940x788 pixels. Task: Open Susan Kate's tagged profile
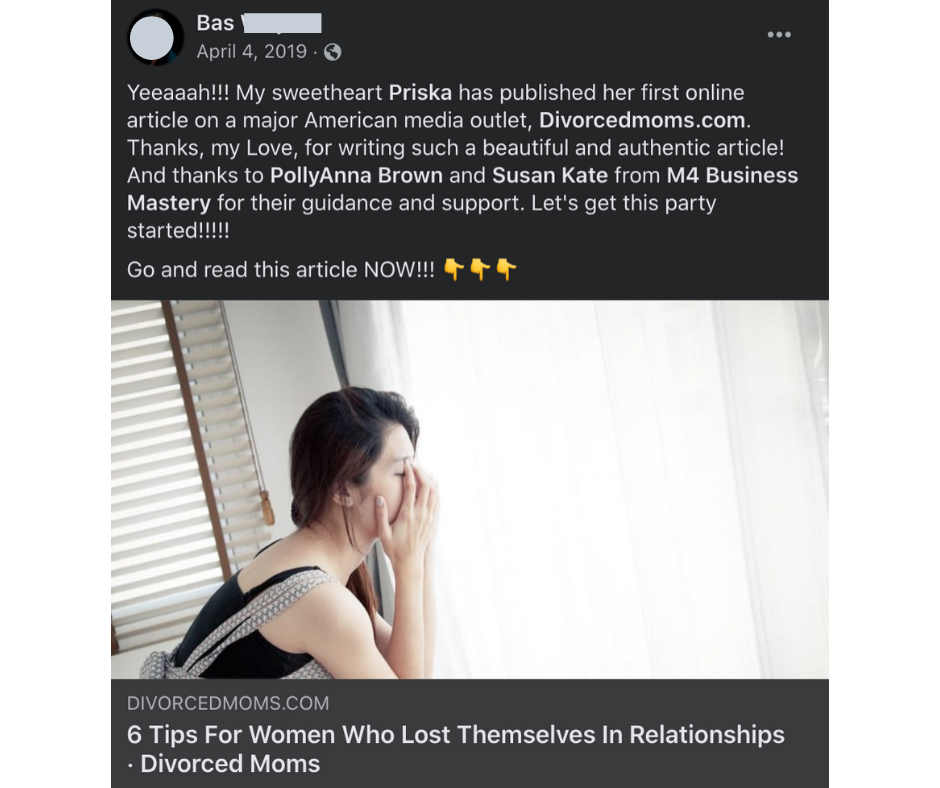550,175
